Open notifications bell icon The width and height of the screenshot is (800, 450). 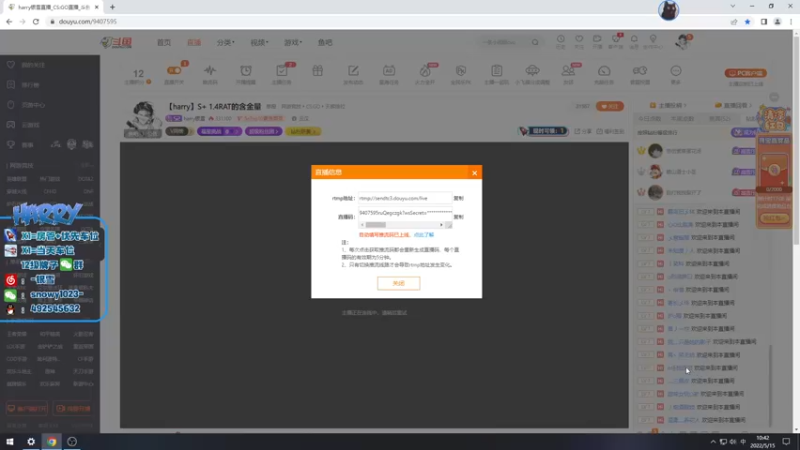[x=634, y=41]
